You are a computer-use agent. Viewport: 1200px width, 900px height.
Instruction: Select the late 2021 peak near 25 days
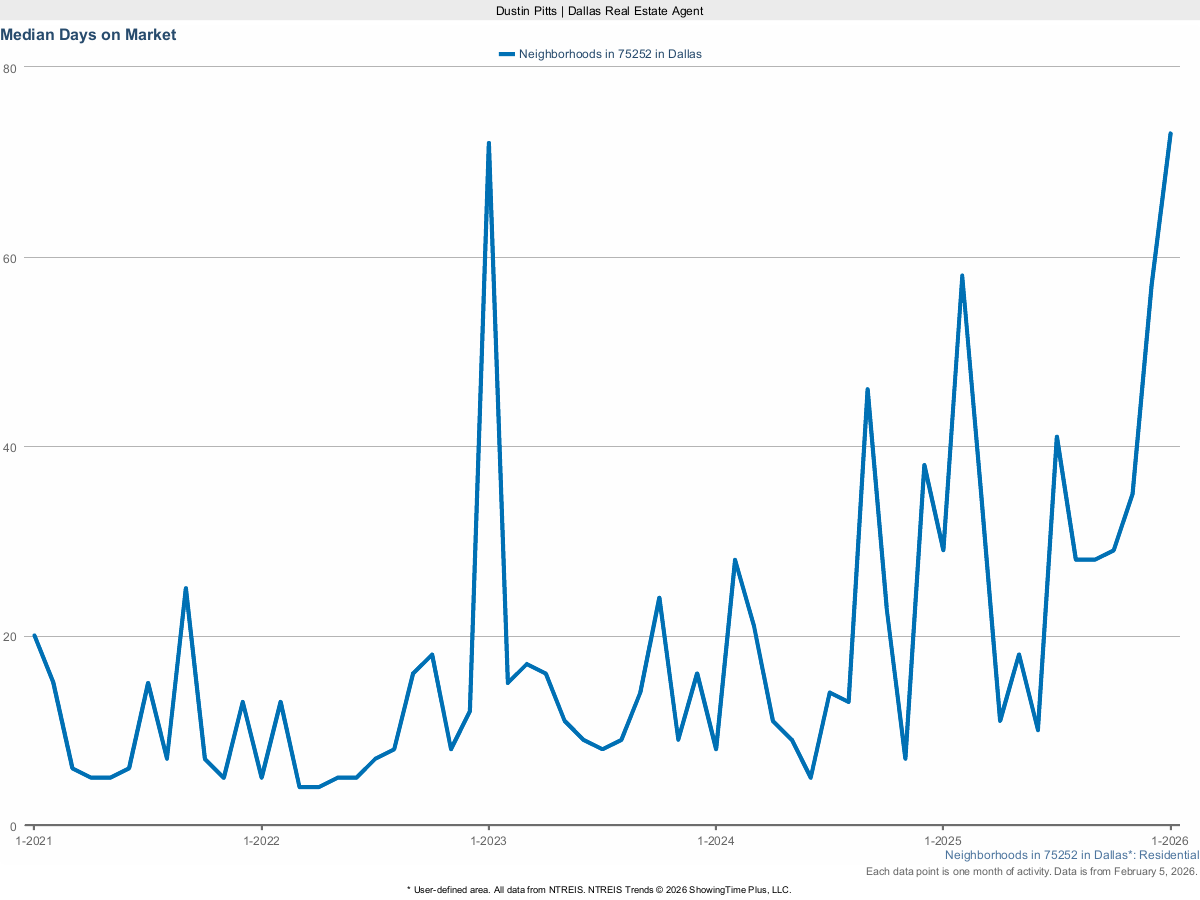[185, 588]
